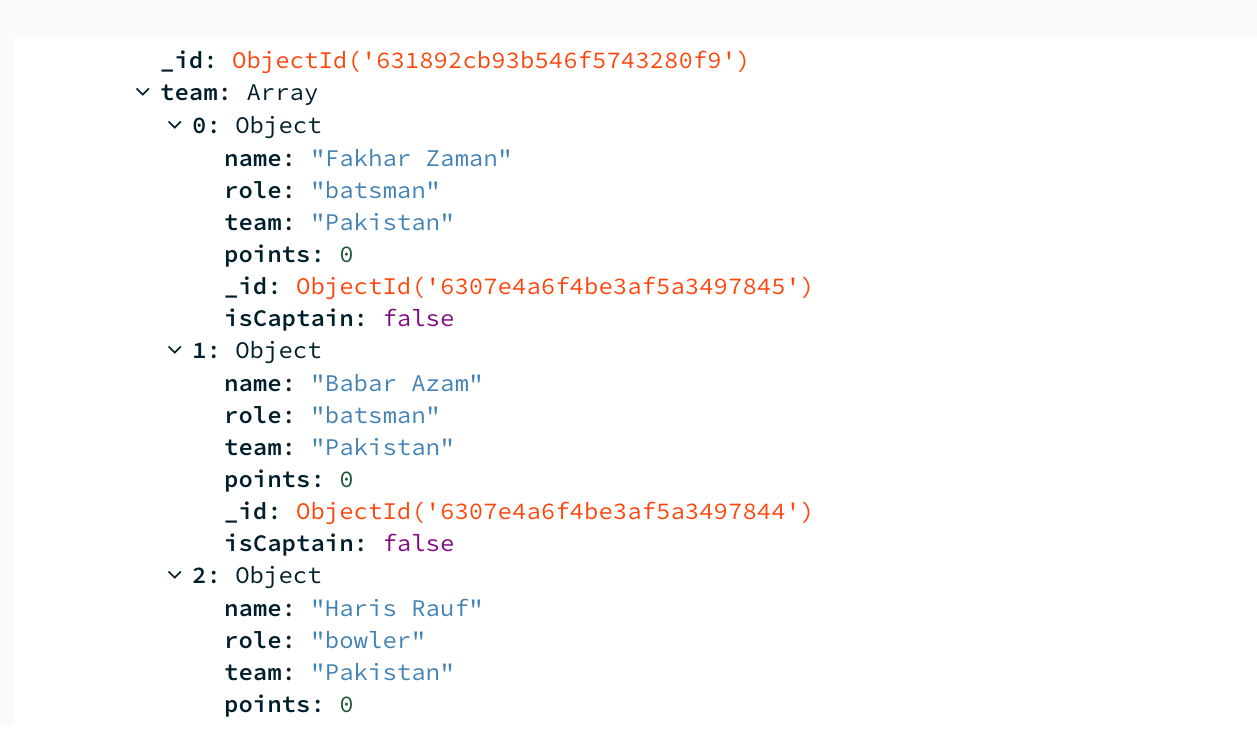1257x749 pixels.
Task: Click Fakhar Zaman's isCaptain false value
Action: (418, 319)
